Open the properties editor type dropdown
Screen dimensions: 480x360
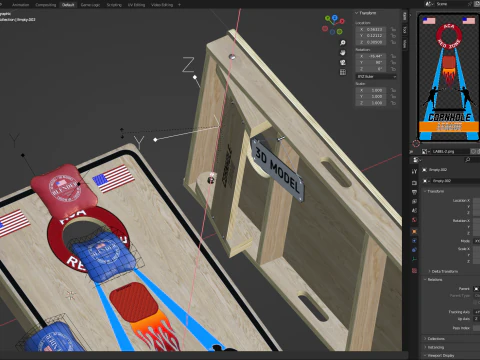pos(417,160)
